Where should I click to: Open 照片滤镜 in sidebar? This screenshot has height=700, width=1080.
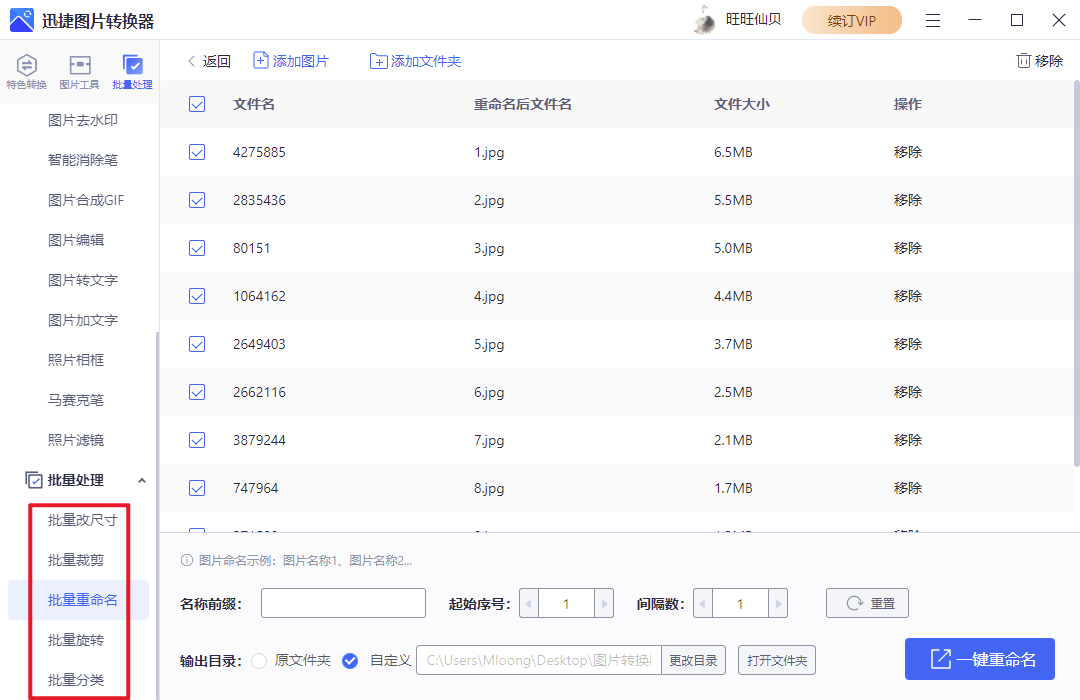click(x=76, y=440)
